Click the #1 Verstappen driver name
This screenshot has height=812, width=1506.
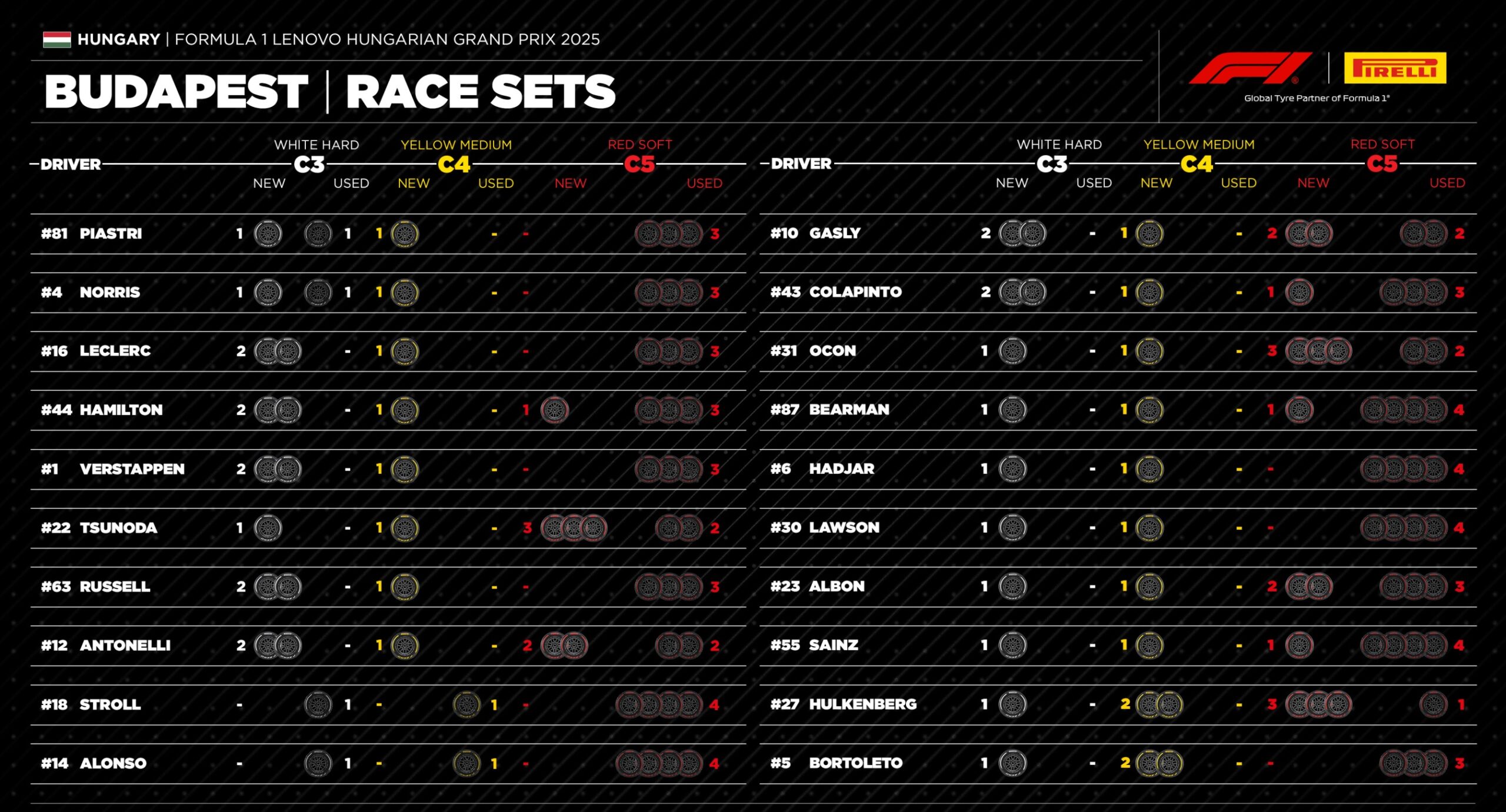(113, 469)
